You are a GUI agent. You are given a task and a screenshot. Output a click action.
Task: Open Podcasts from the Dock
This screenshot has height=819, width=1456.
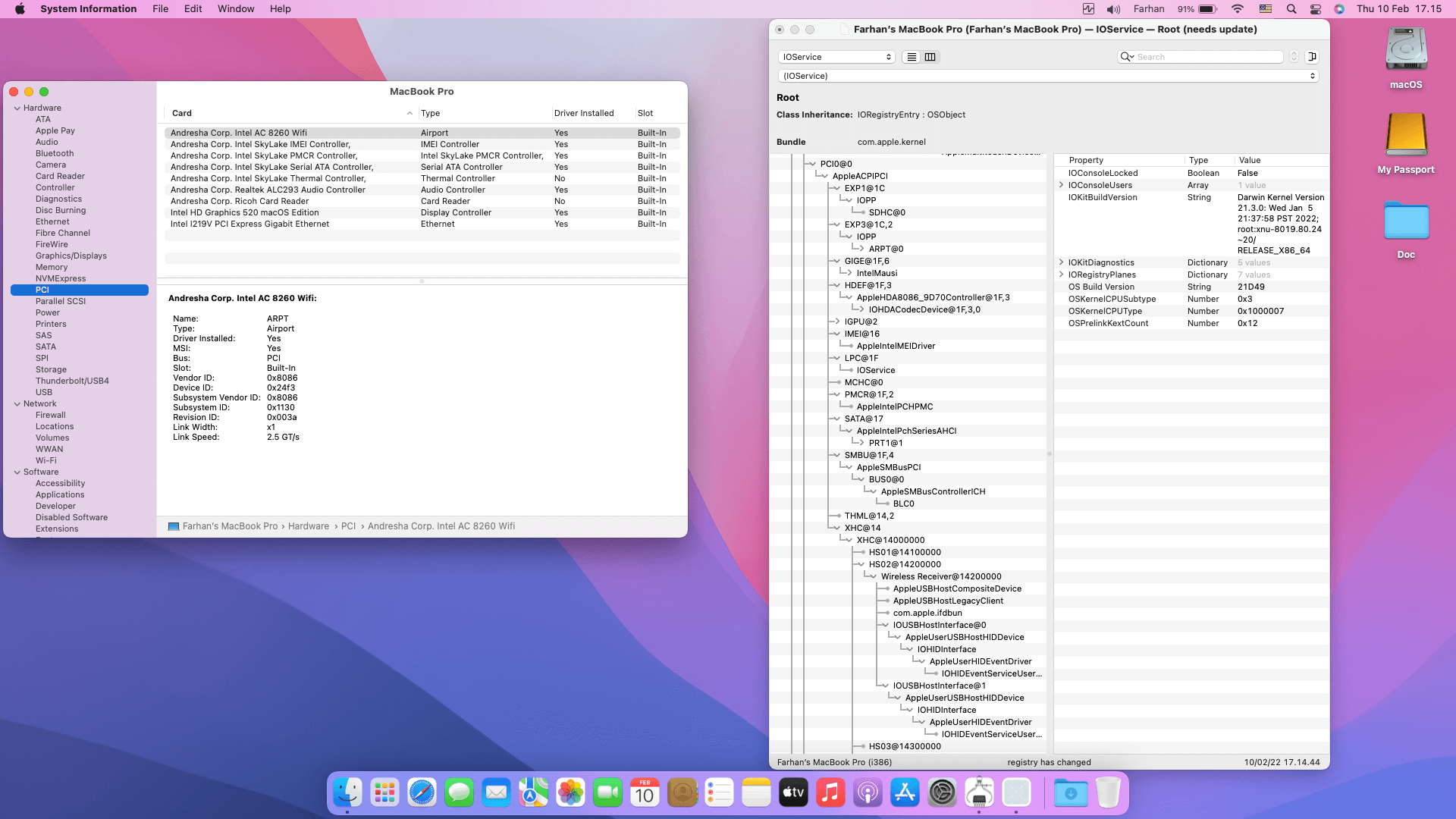tap(868, 793)
